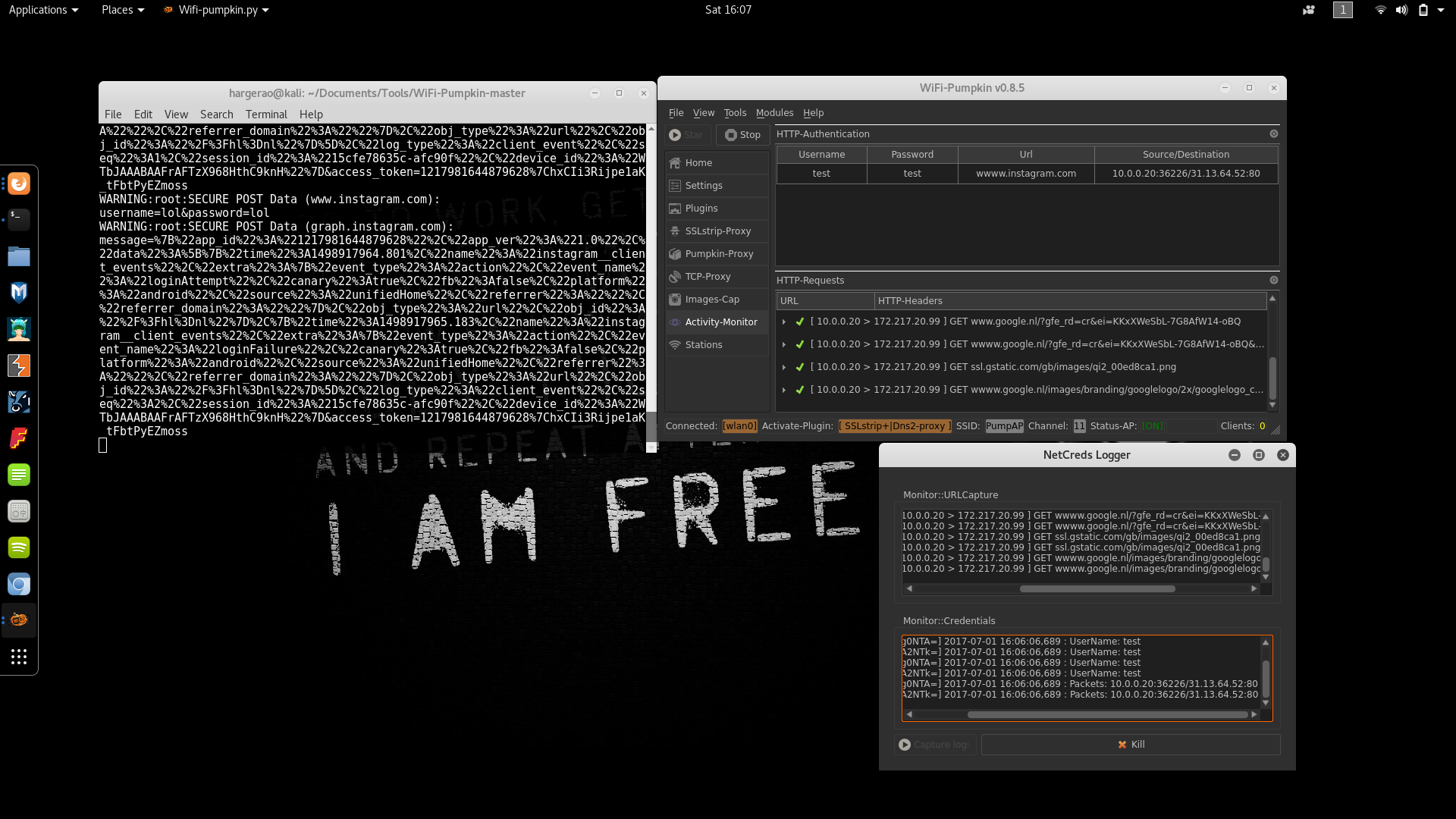Click Credentials horizontal scrollbar

coord(1107,714)
